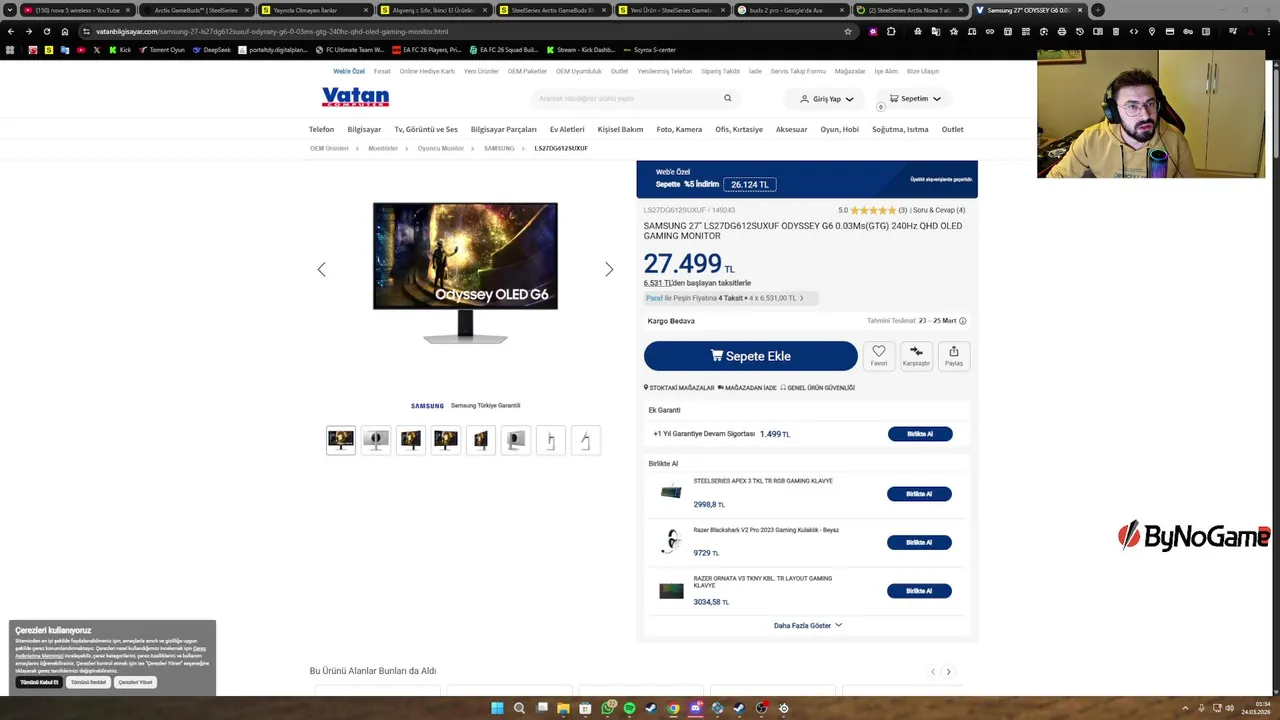Click Birlikte Al for Razer Blackshark headset
1280x720 pixels.
[919, 542]
